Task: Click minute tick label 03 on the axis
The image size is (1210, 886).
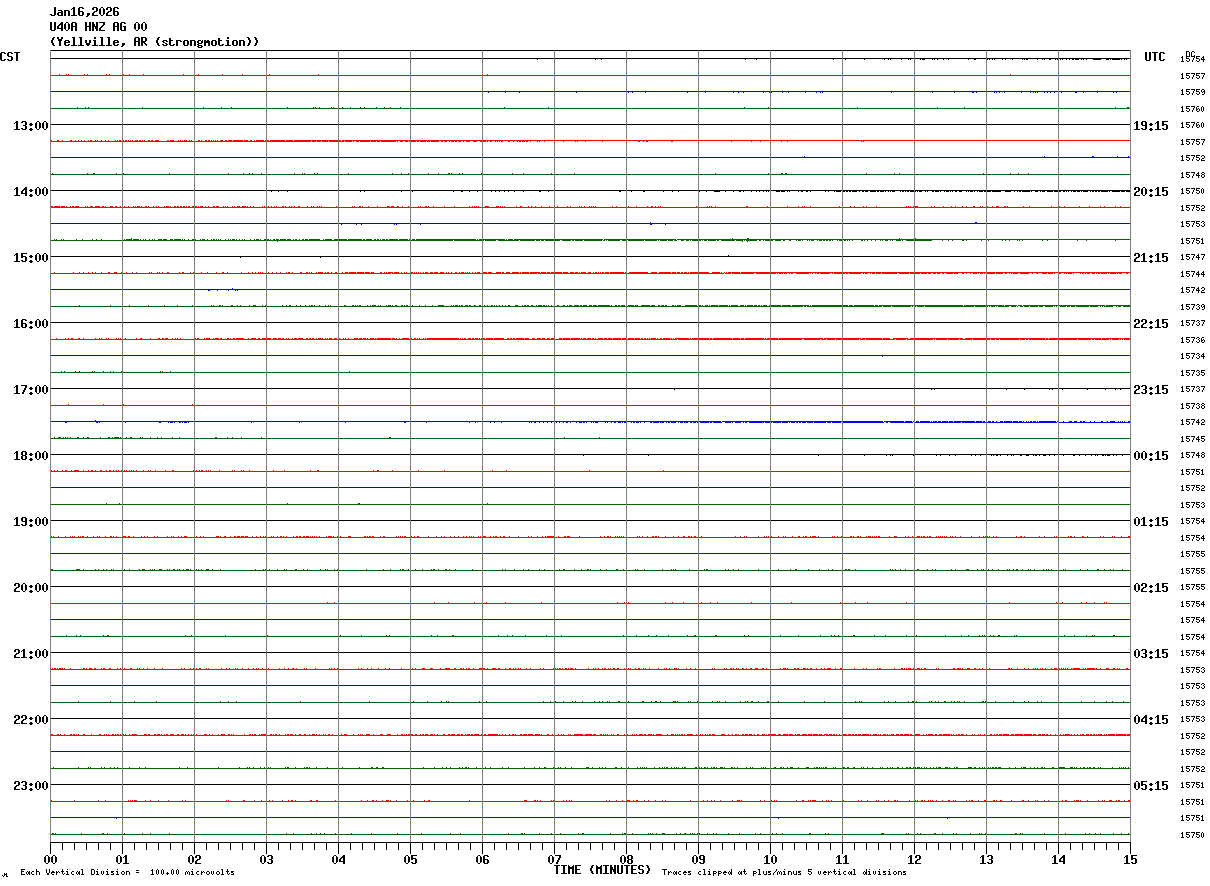Action: [x=266, y=859]
